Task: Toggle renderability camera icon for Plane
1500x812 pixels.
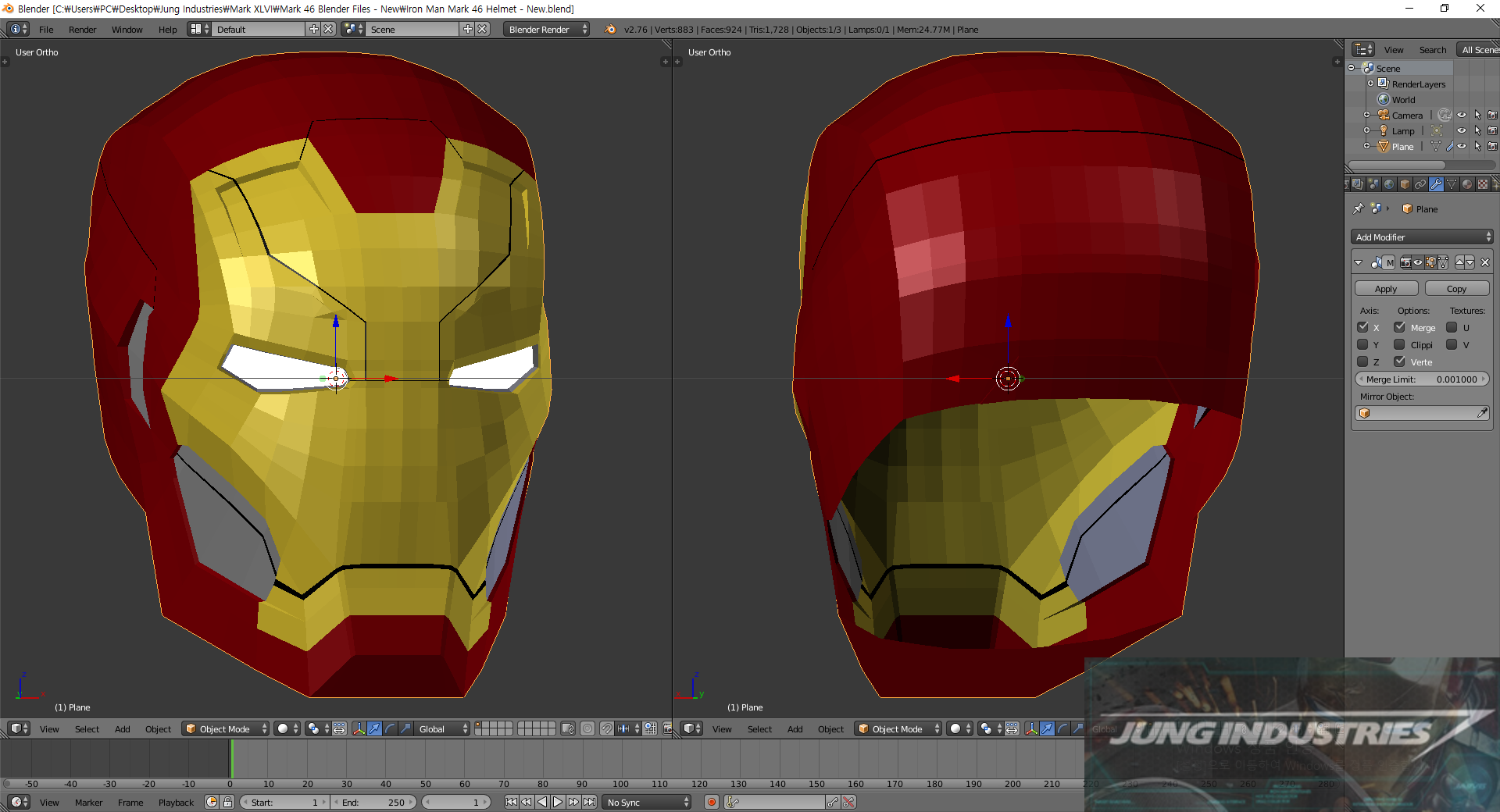Action: 1493,146
